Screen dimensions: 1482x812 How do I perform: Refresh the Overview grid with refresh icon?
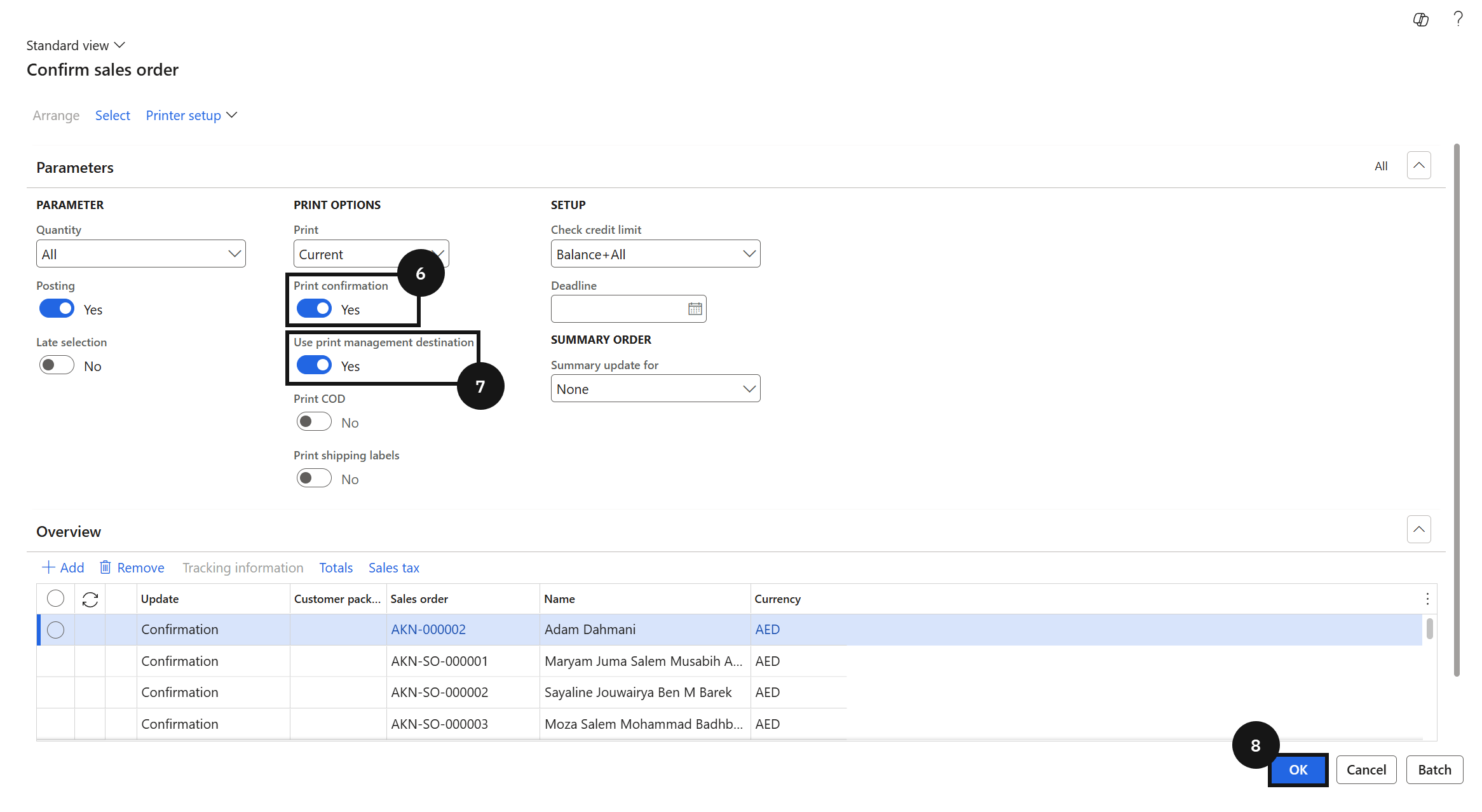pos(90,599)
